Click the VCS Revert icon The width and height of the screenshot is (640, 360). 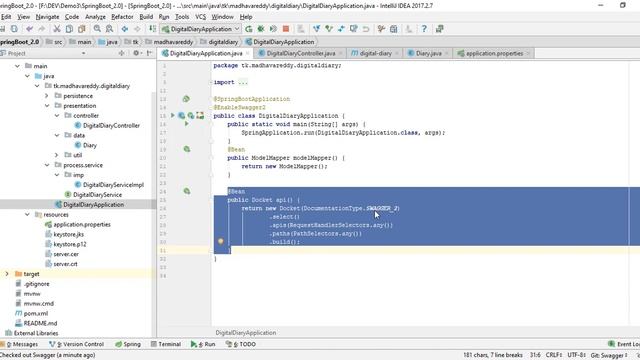[366, 29]
